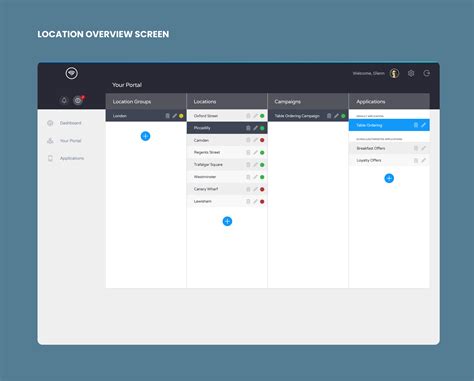Viewport: 474px width, 381px height.
Task: Click the logout icon in the header
Action: (427, 73)
